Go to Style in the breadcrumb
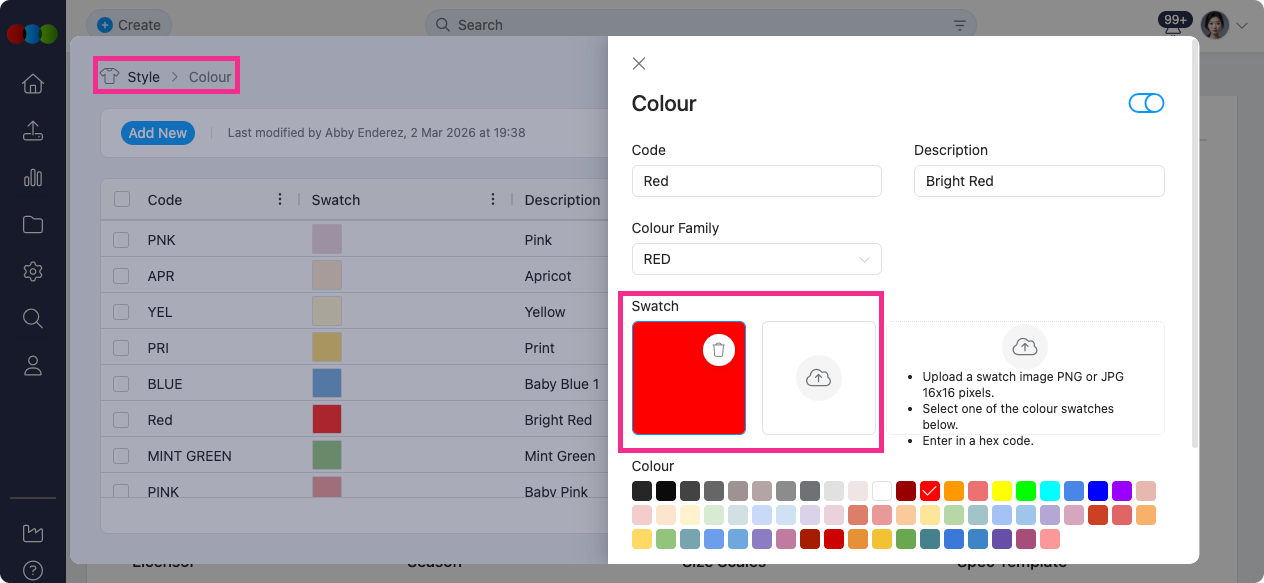The width and height of the screenshot is (1264, 583). pos(143,77)
